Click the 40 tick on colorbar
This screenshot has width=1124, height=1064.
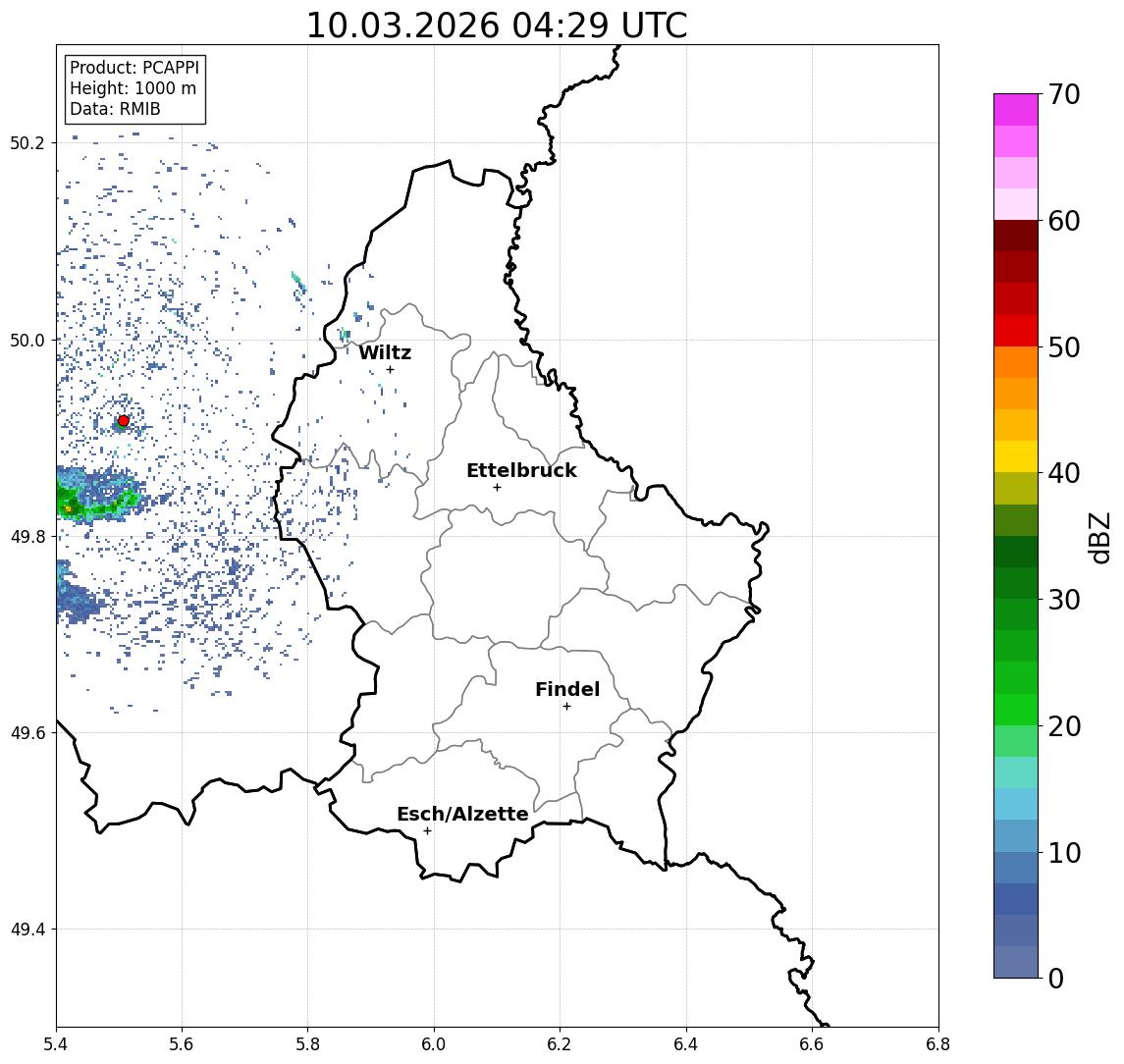coord(1064,473)
